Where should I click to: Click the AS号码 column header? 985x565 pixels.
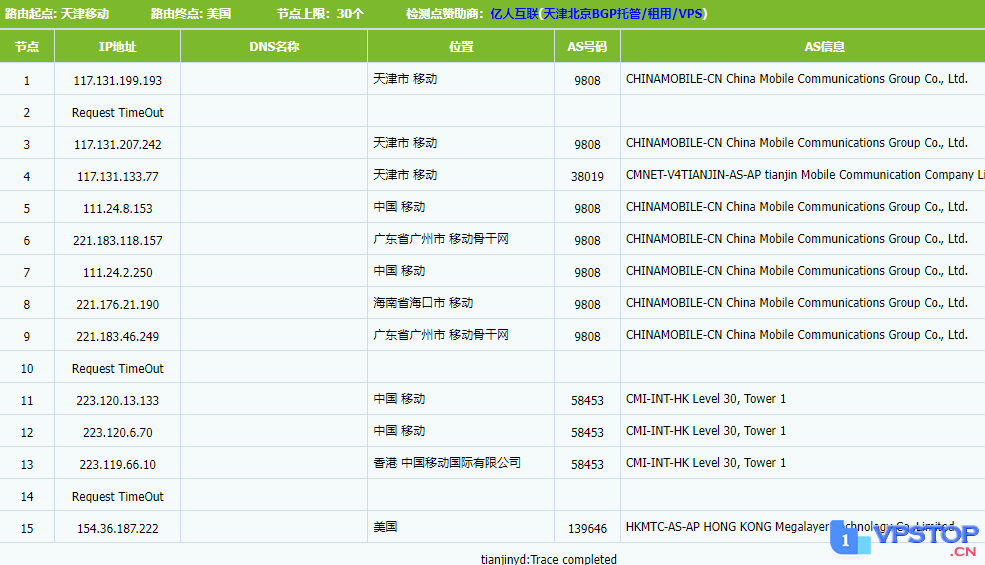coord(587,47)
